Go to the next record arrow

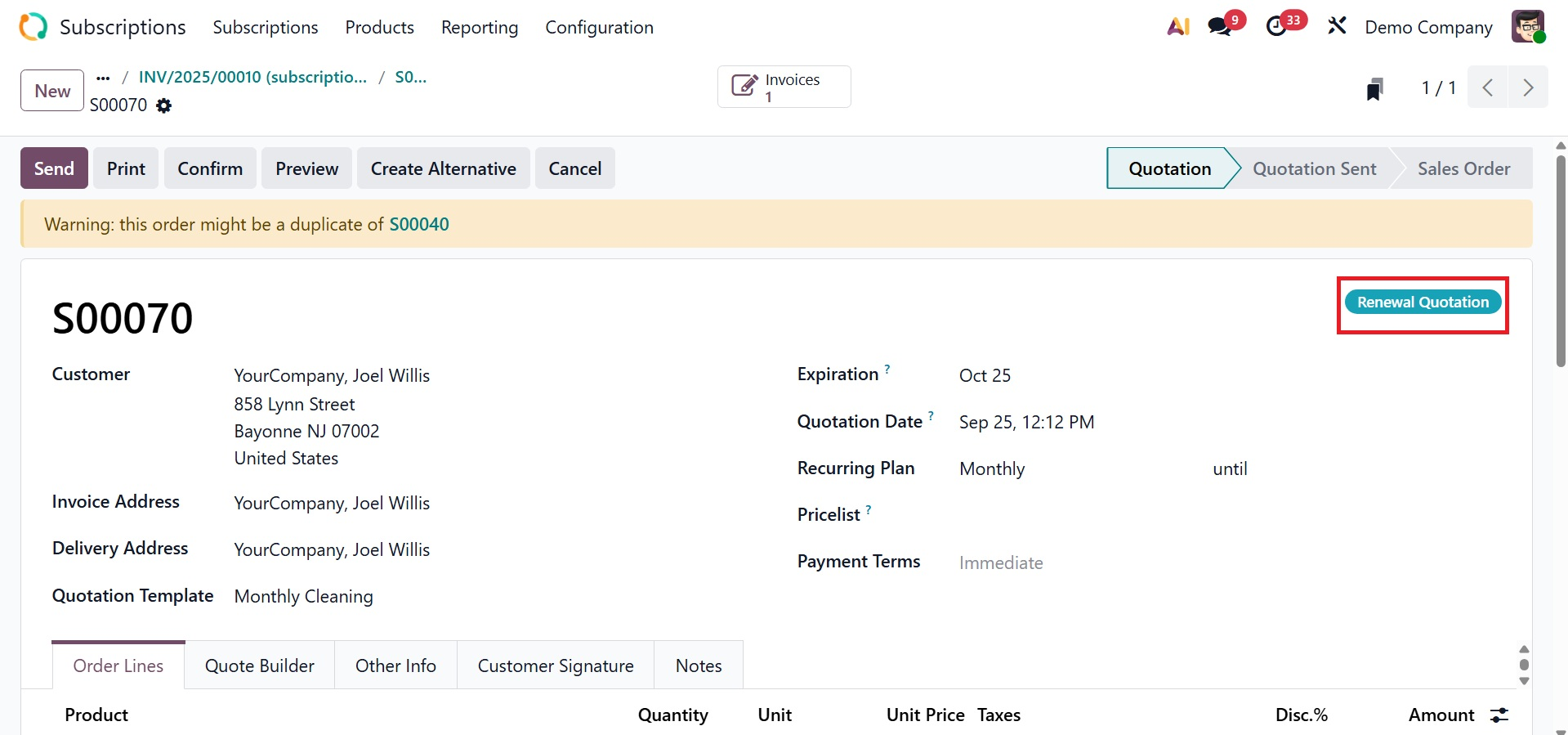click(x=1528, y=87)
